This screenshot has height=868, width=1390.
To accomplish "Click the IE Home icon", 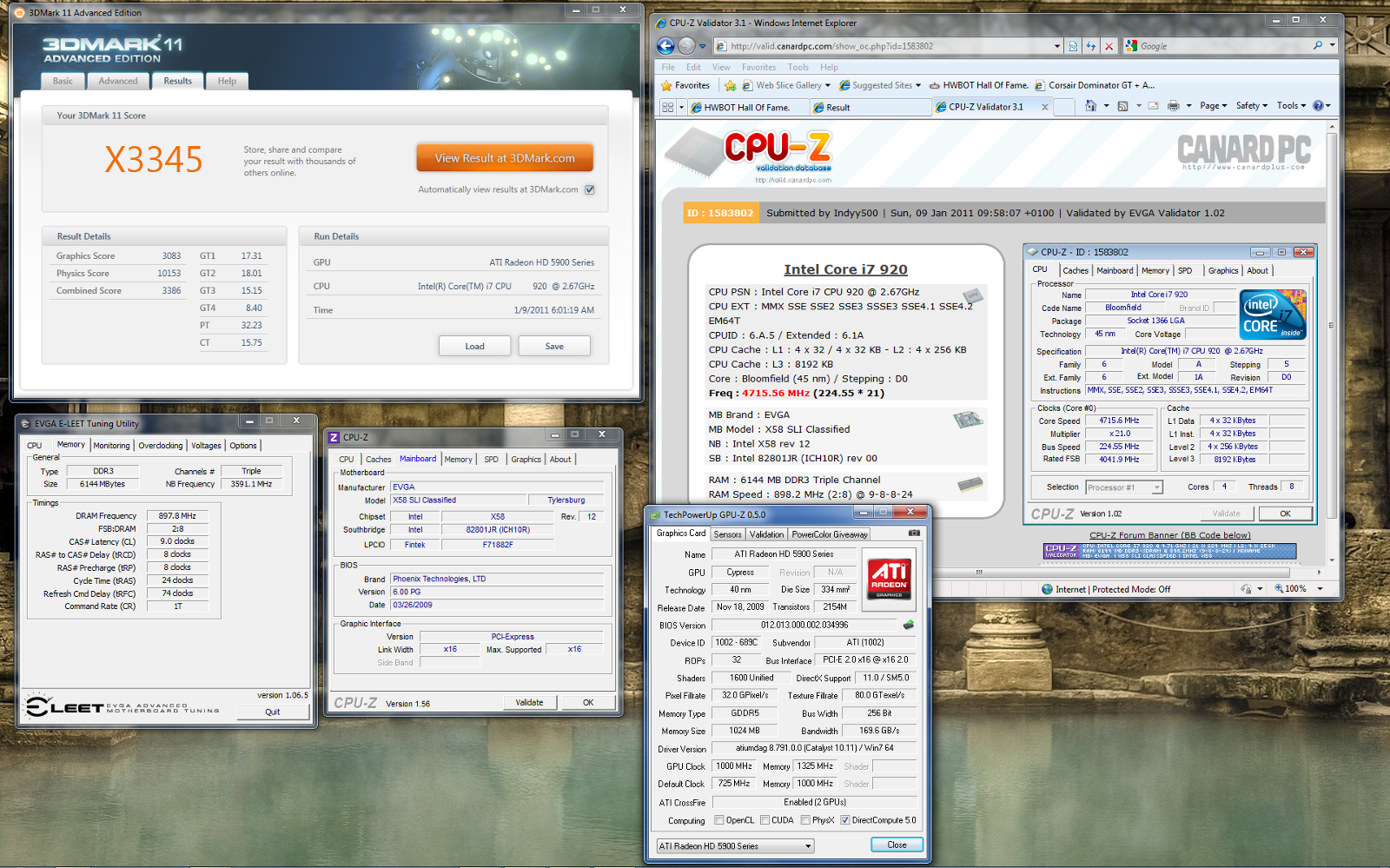I will point(1091,106).
